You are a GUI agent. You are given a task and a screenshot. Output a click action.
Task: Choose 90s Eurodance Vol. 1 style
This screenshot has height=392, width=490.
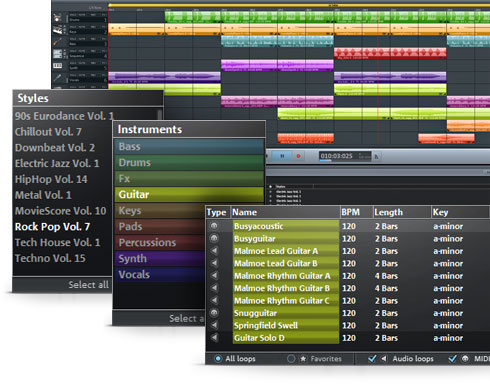(x=64, y=116)
